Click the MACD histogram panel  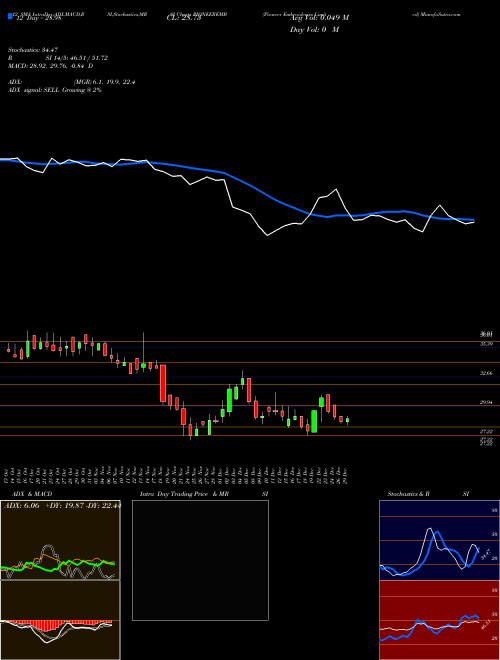click(x=60, y=620)
